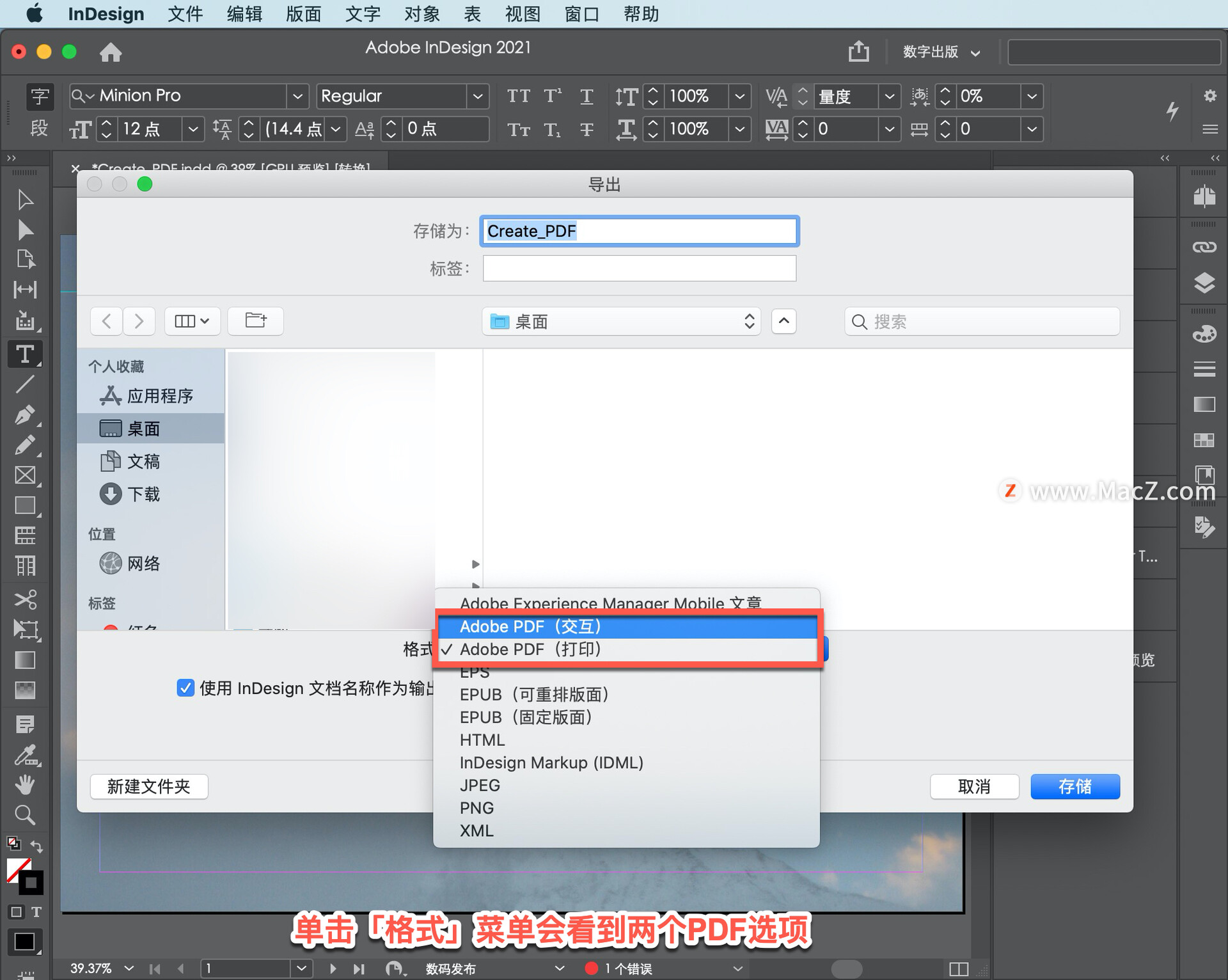The image size is (1228, 980).
Task: Open the 视图 menu
Action: click(523, 13)
